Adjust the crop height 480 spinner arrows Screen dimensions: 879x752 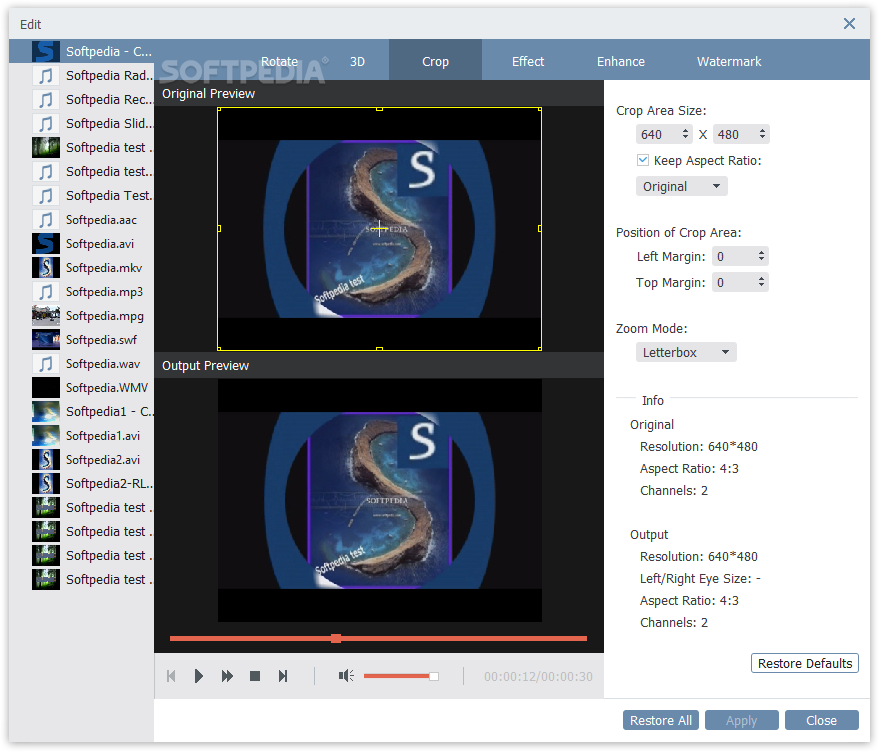pos(762,134)
